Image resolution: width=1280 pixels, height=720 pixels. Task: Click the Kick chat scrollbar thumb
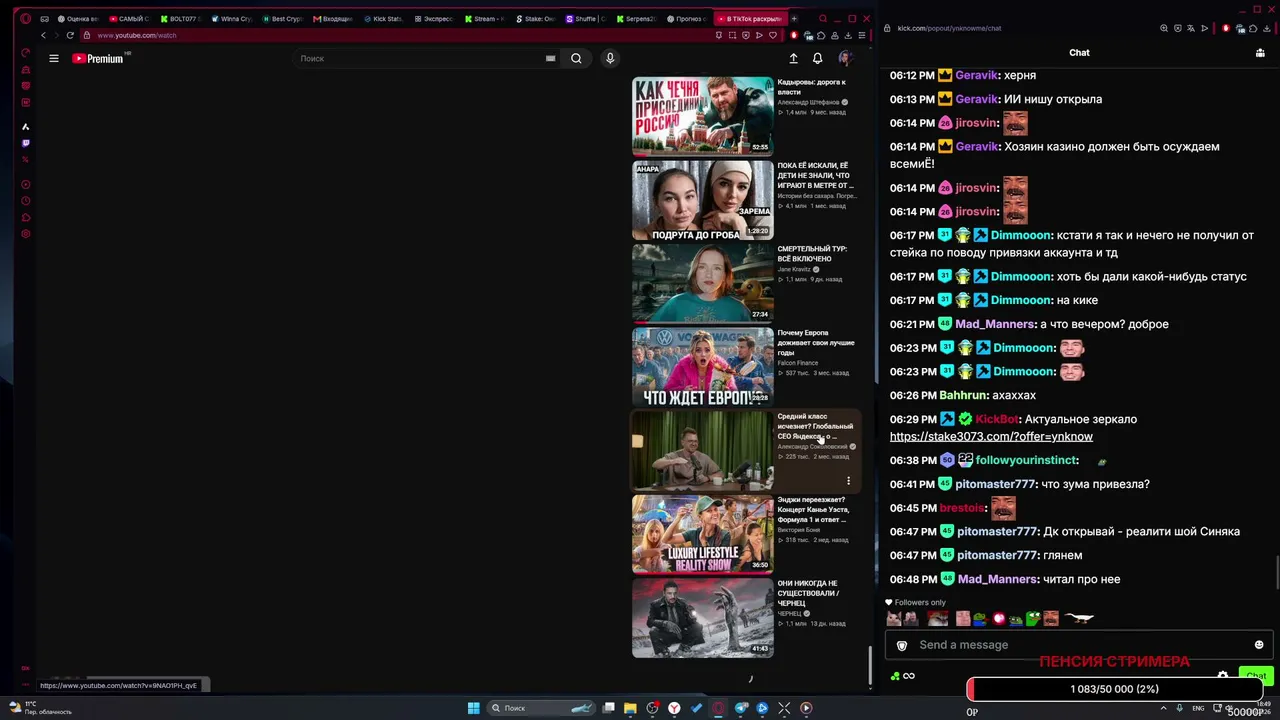(x=1276, y=573)
